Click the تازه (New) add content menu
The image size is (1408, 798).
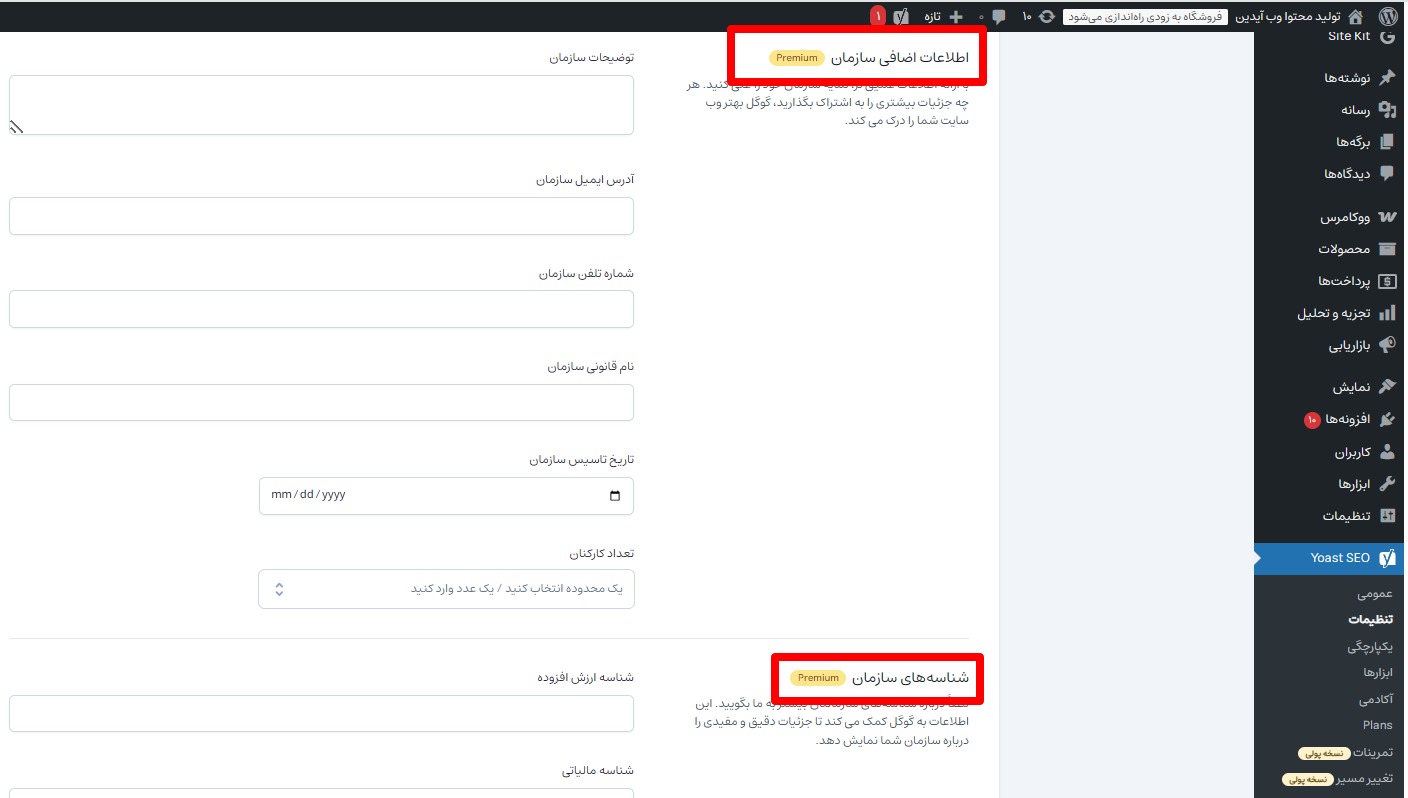pyautogui.click(x=943, y=16)
